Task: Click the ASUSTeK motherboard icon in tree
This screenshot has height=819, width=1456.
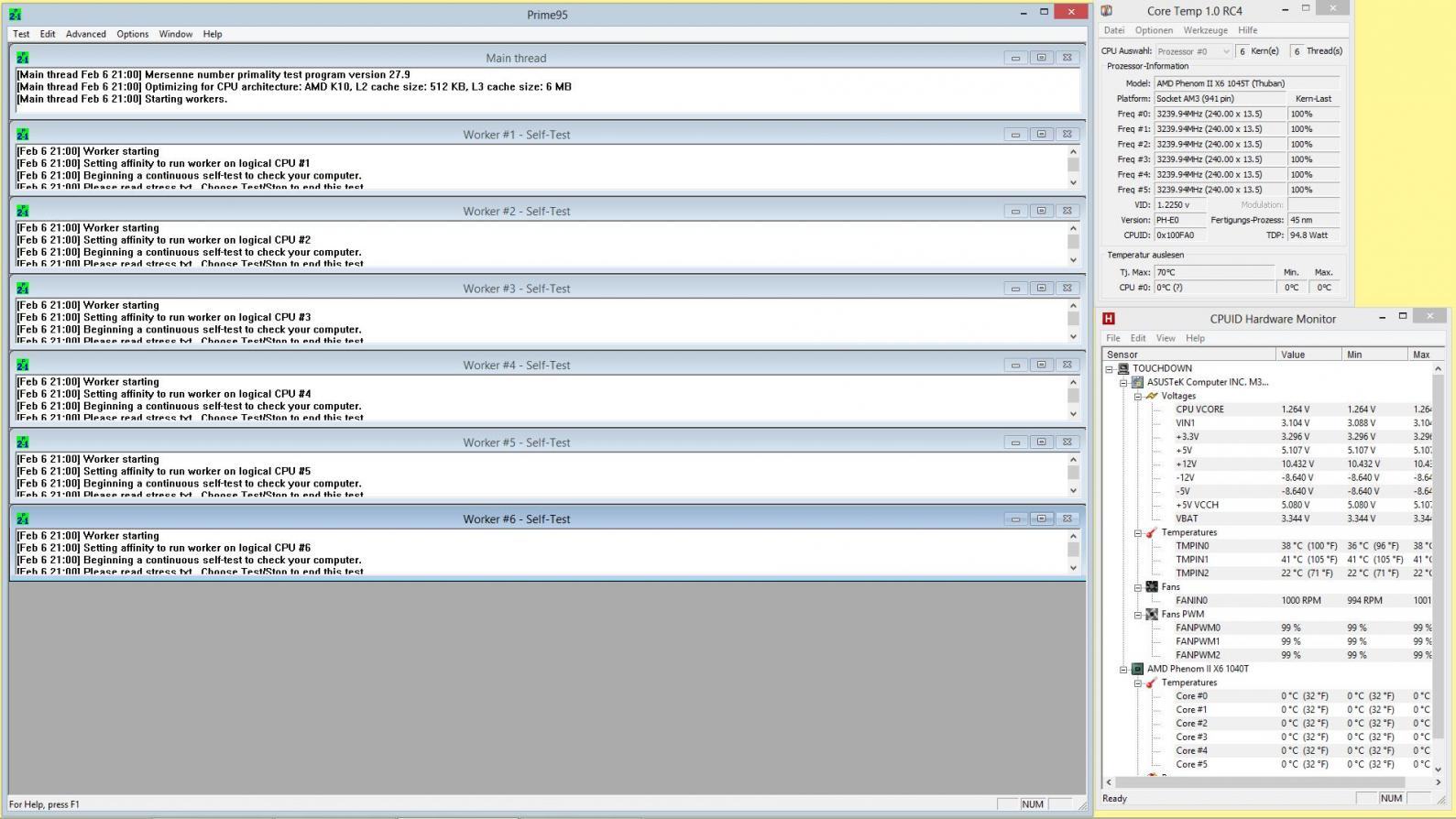Action: (x=1137, y=382)
